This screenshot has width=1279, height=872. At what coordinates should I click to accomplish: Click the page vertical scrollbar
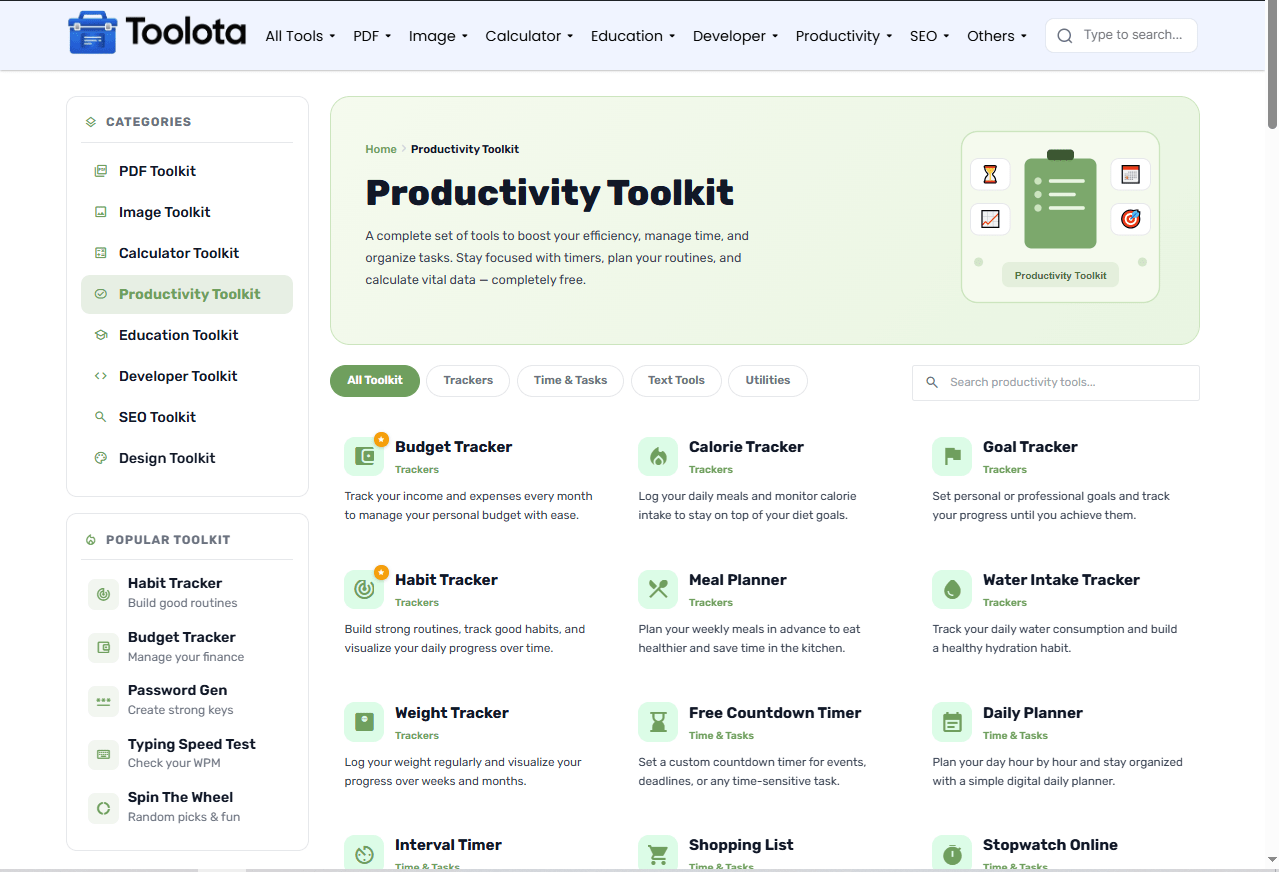[x=1272, y=65]
